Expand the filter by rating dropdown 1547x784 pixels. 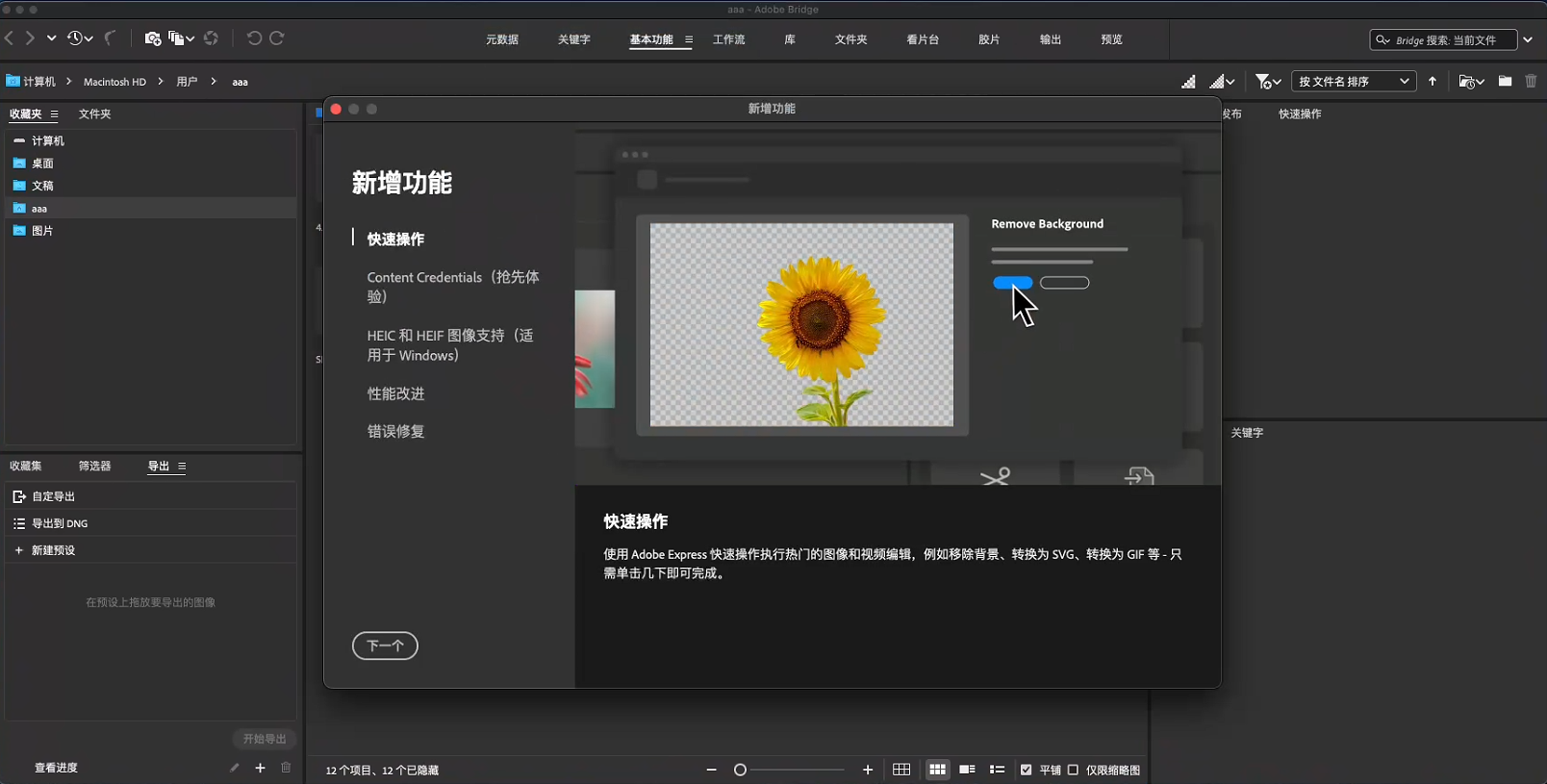(1267, 82)
